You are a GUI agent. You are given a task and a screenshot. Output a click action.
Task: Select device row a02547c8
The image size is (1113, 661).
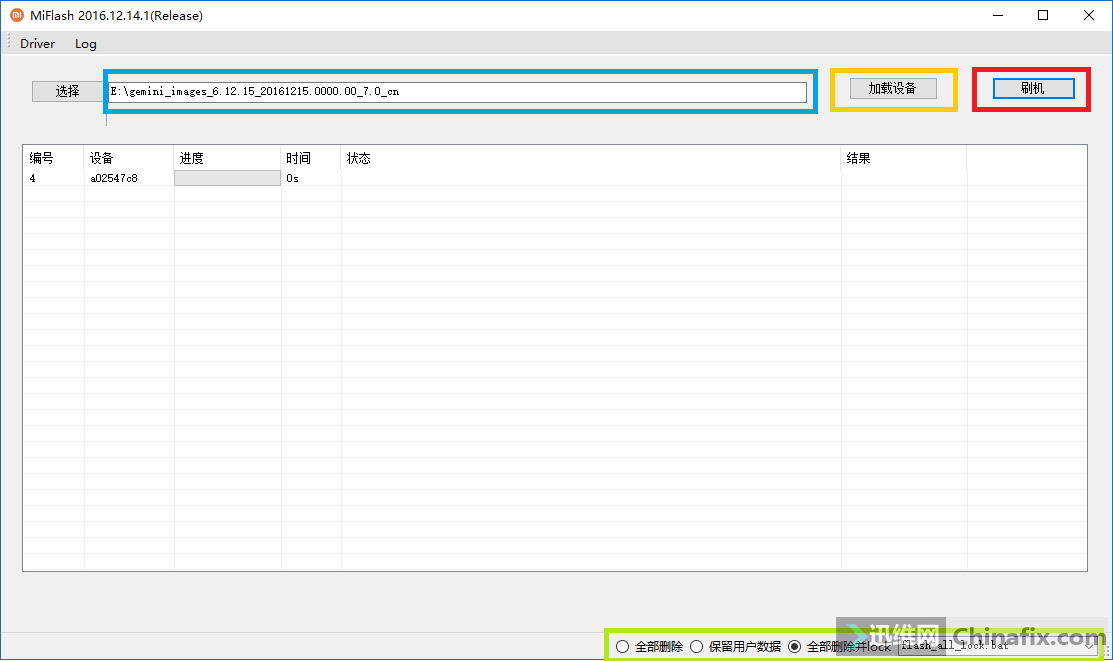[x=114, y=178]
